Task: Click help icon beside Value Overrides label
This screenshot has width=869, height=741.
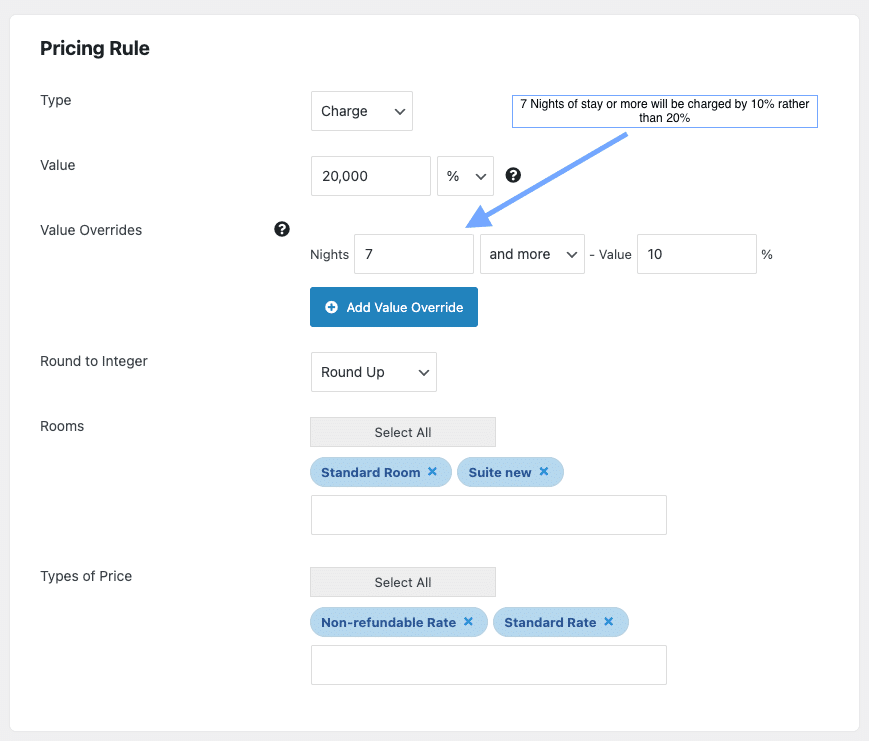Action: [x=282, y=229]
